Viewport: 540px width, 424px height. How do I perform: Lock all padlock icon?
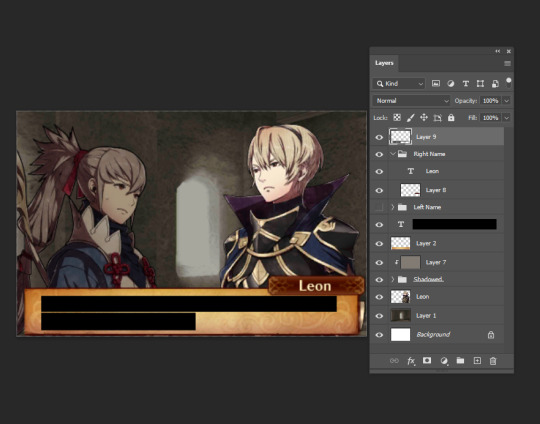point(451,118)
